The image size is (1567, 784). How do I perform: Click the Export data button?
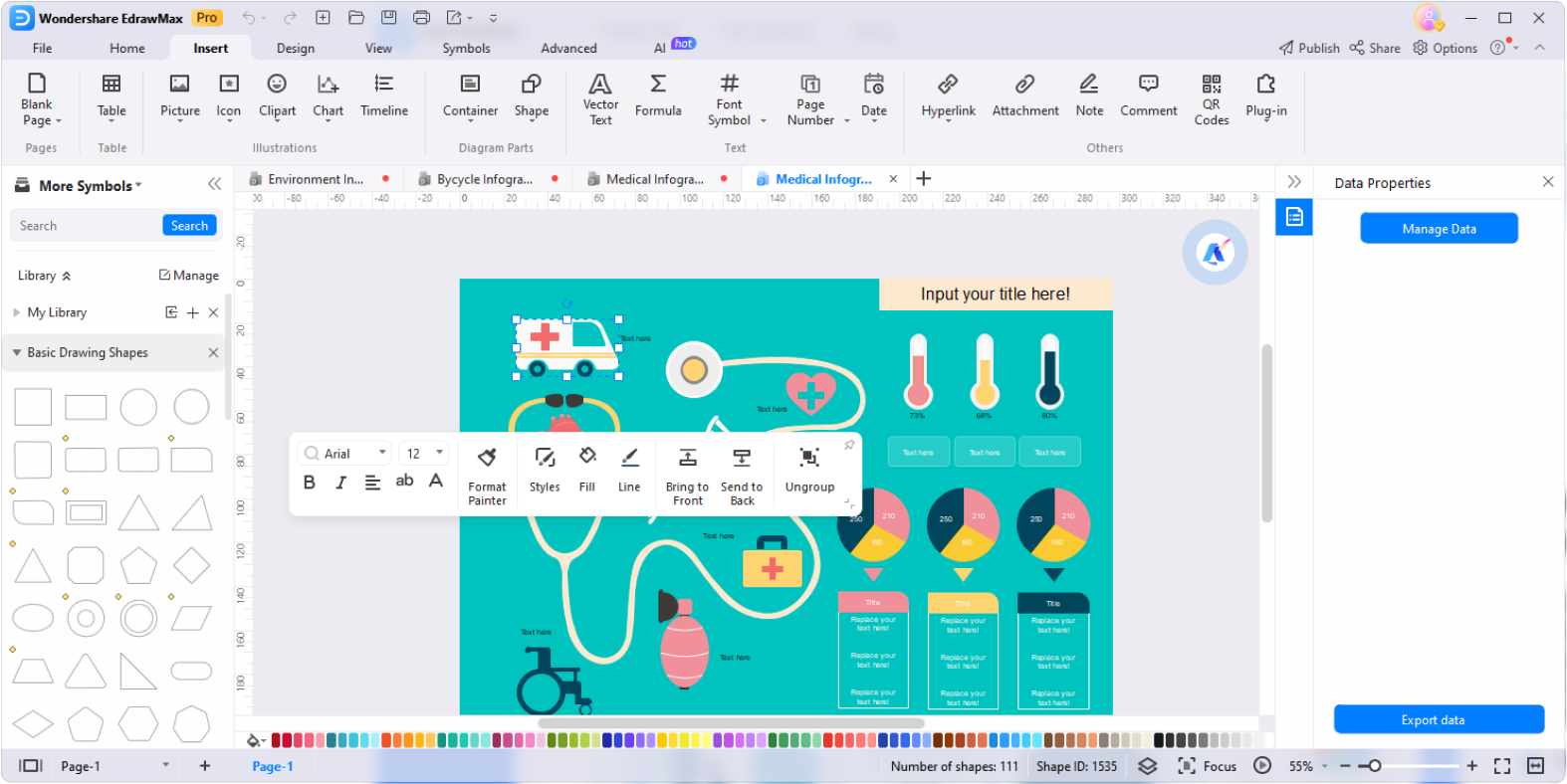1439,720
